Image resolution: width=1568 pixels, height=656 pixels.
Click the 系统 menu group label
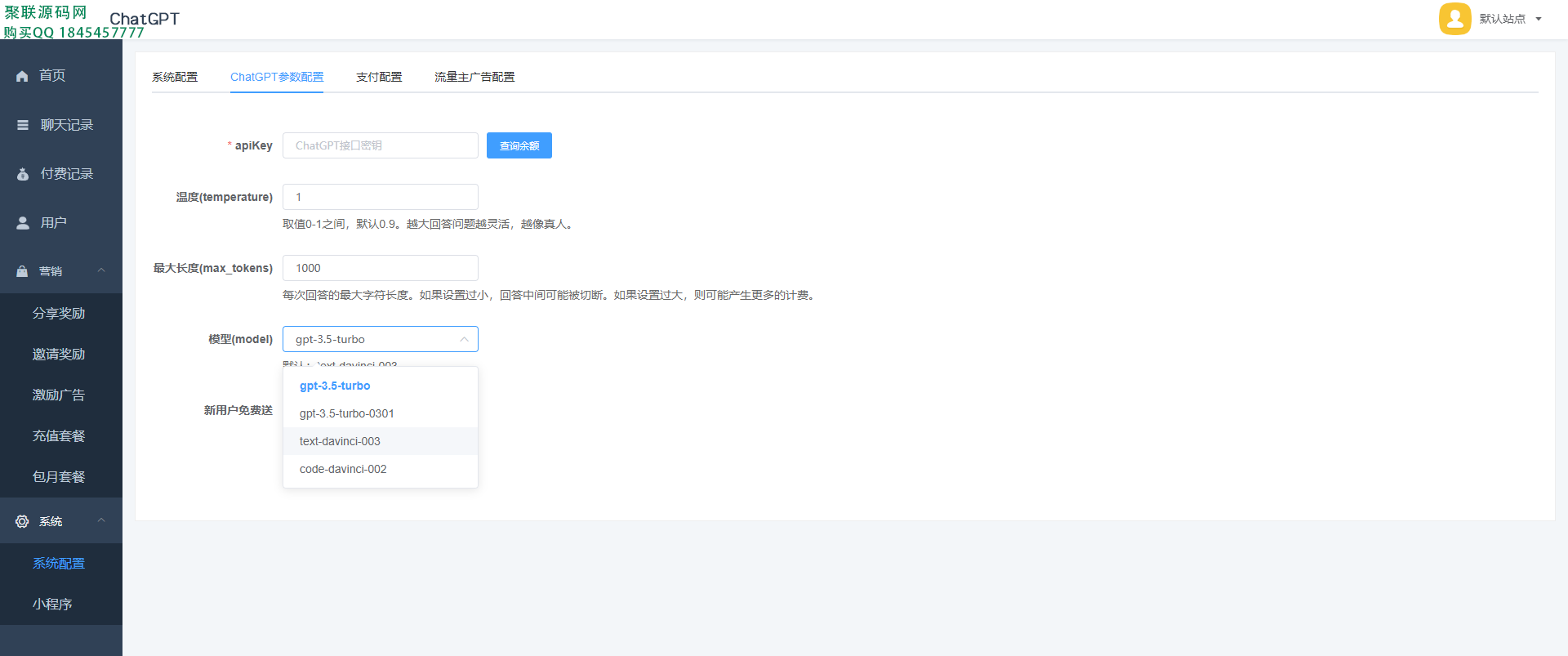(51, 521)
